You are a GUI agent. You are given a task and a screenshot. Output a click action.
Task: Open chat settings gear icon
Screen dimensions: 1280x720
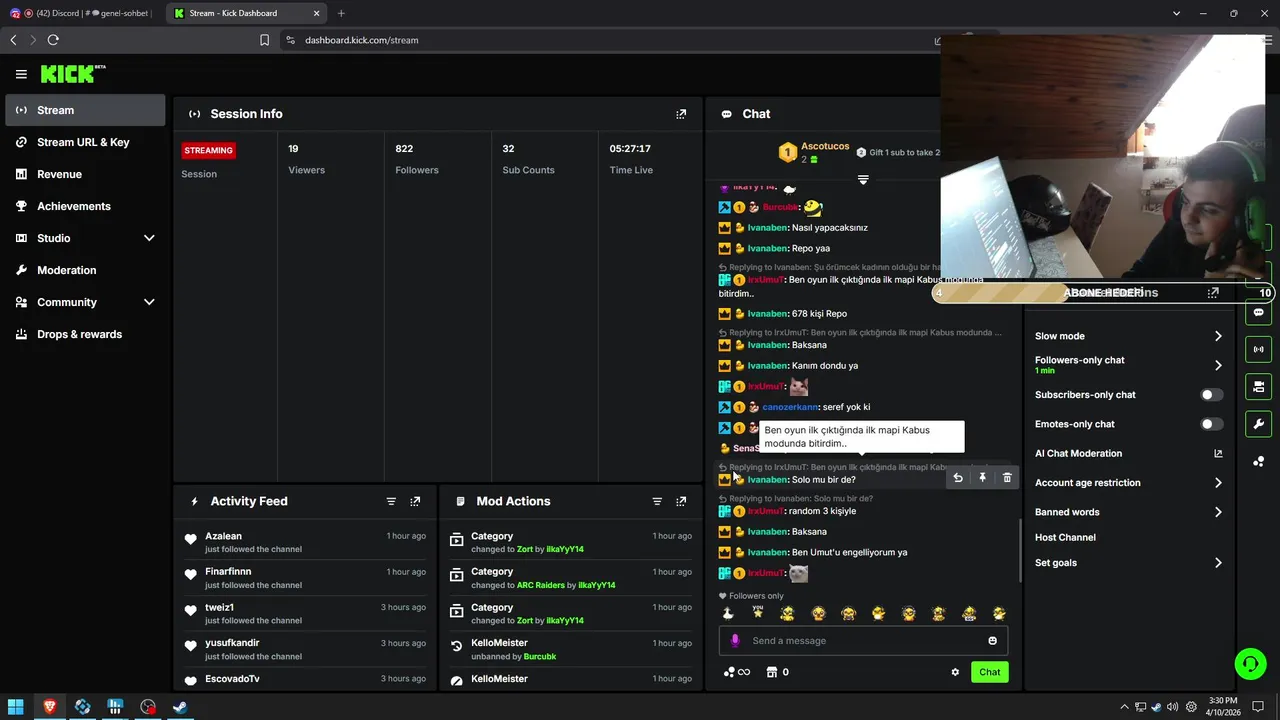click(x=955, y=672)
